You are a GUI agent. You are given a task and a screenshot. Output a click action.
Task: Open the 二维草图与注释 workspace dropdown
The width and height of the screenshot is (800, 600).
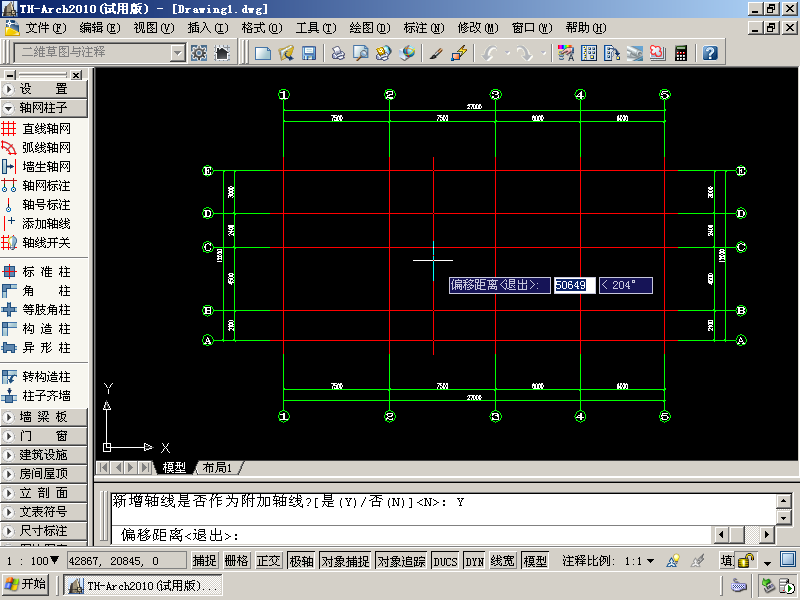[178, 52]
